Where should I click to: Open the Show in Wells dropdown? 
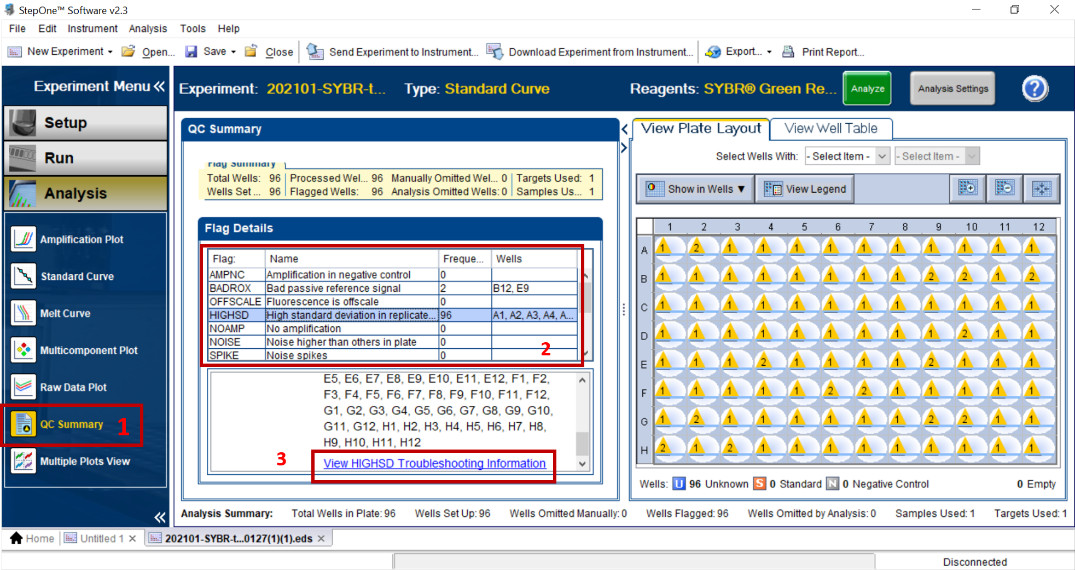click(697, 189)
